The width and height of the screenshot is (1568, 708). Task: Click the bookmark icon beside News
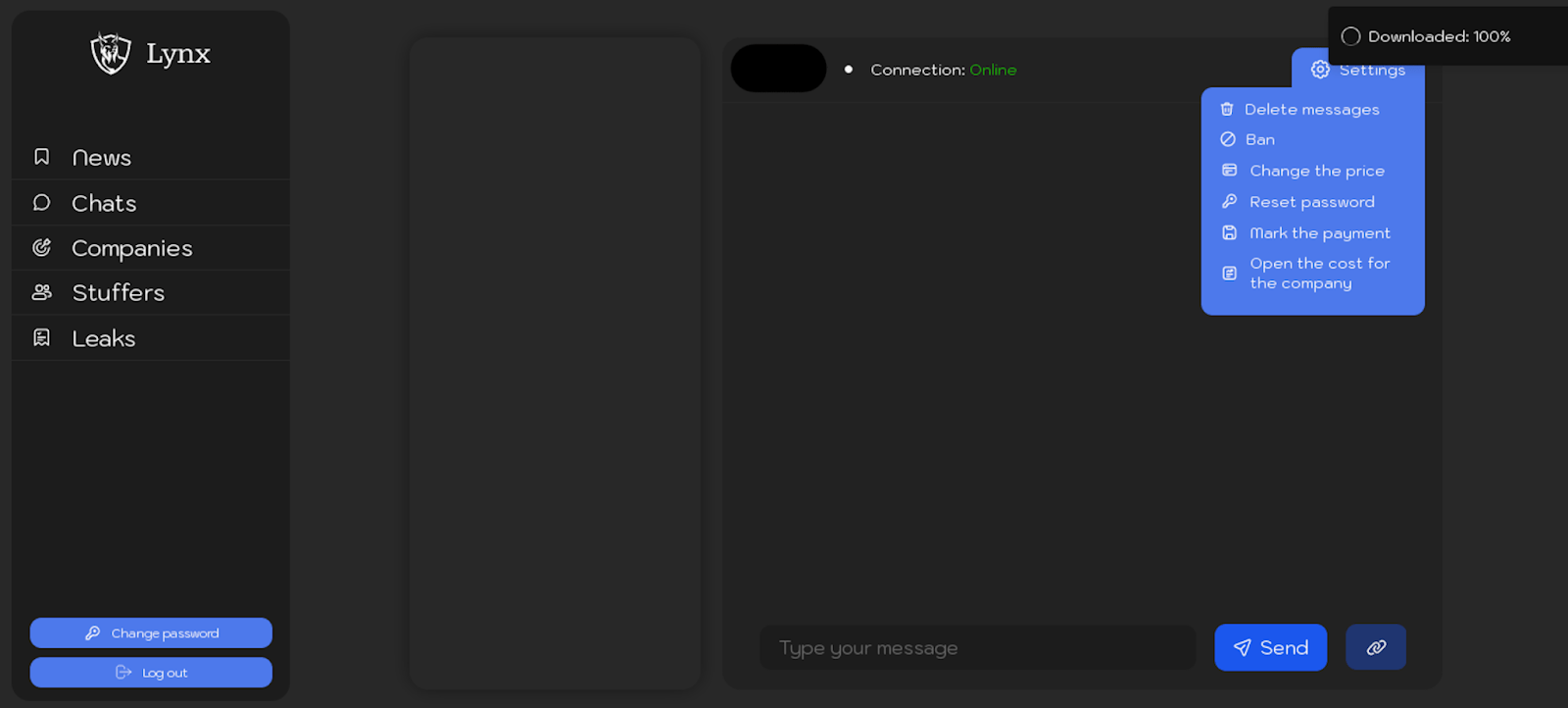coord(41,157)
